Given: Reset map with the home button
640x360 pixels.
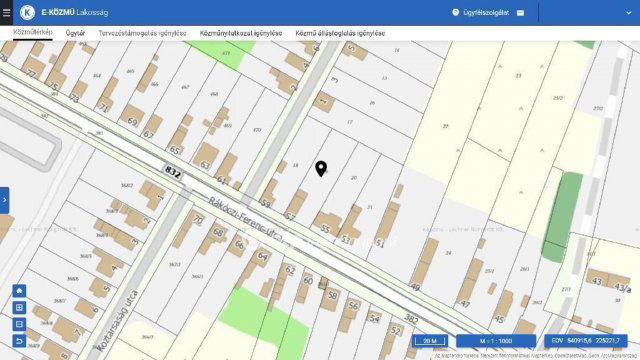Looking at the screenshot, I should click(x=19, y=291).
